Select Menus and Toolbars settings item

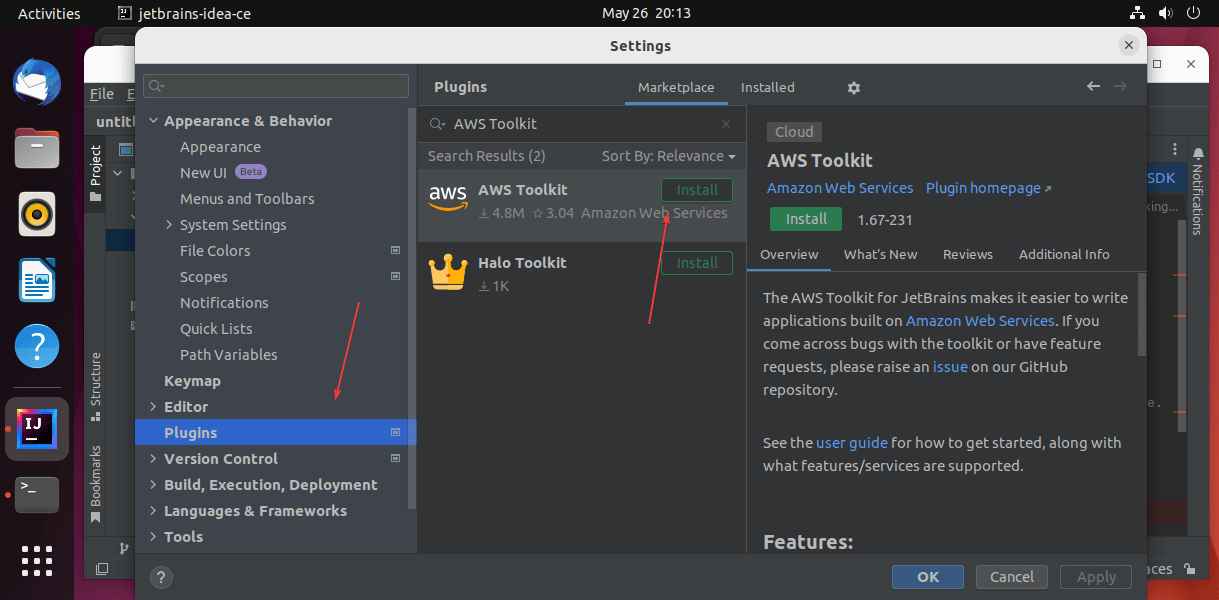247,199
